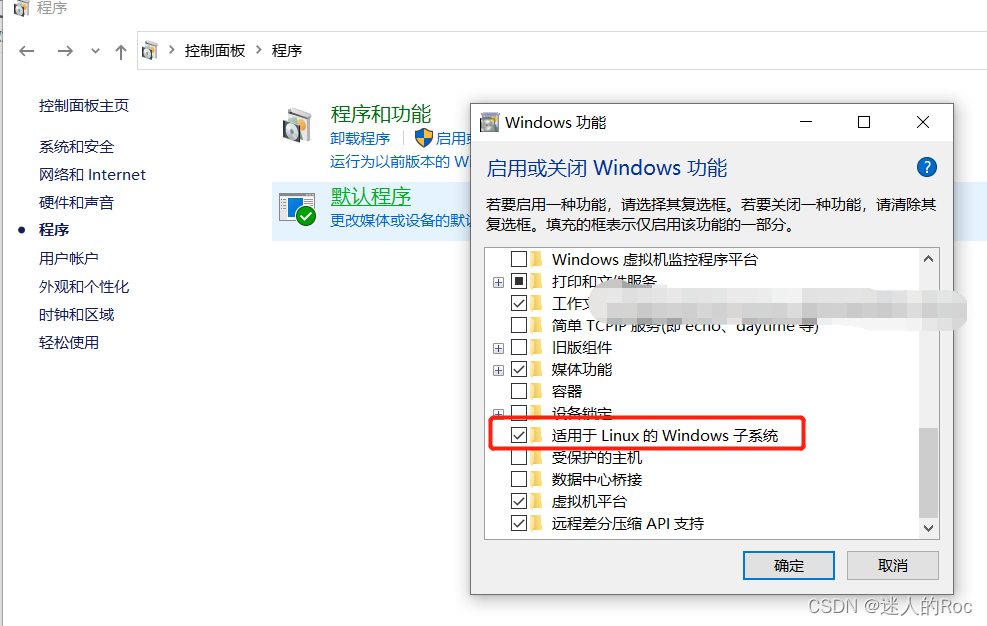Click the 确定 button
Screen dimensions: 987x626
pos(789,566)
